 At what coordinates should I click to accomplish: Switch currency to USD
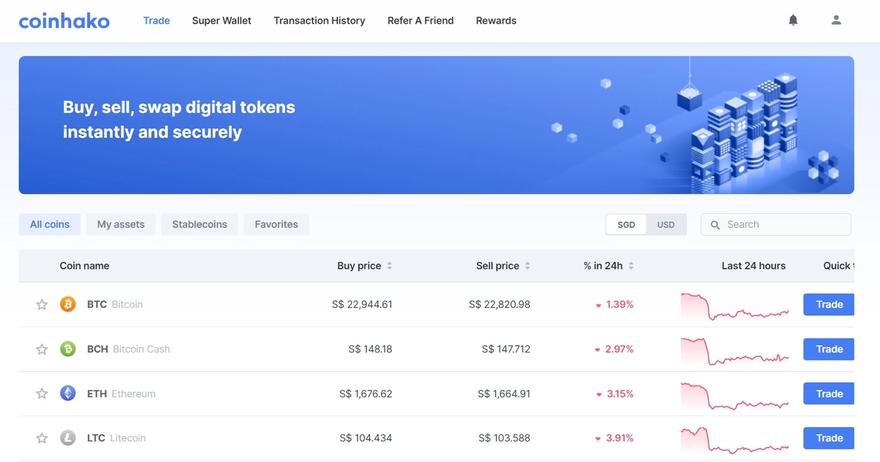pyautogui.click(x=666, y=225)
